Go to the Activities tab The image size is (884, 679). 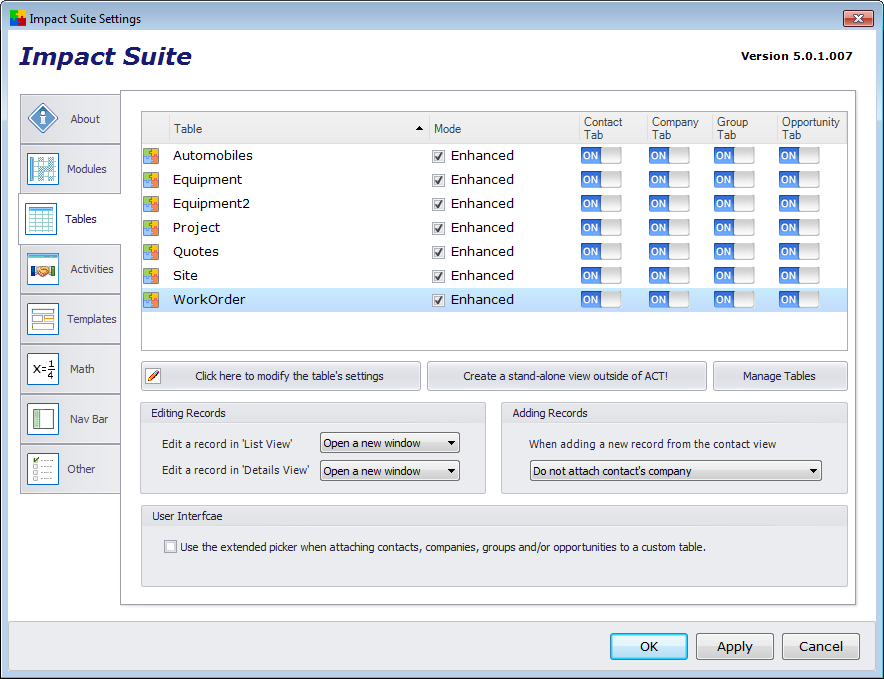pos(70,269)
